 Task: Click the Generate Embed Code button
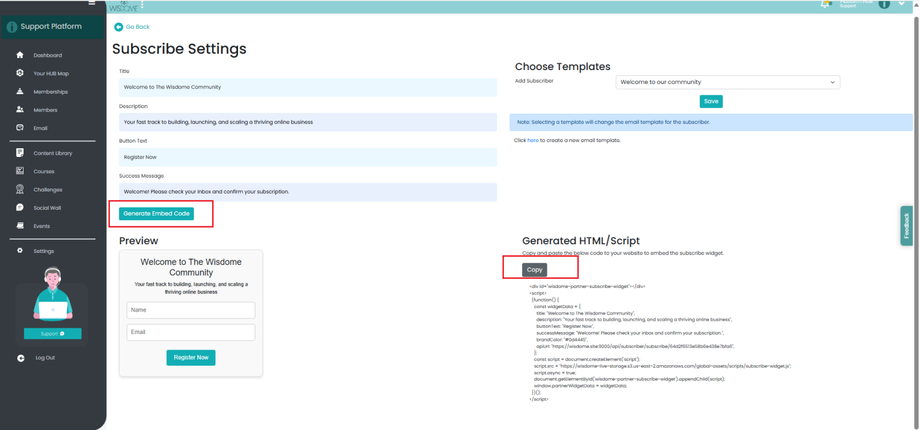tap(156, 214)
